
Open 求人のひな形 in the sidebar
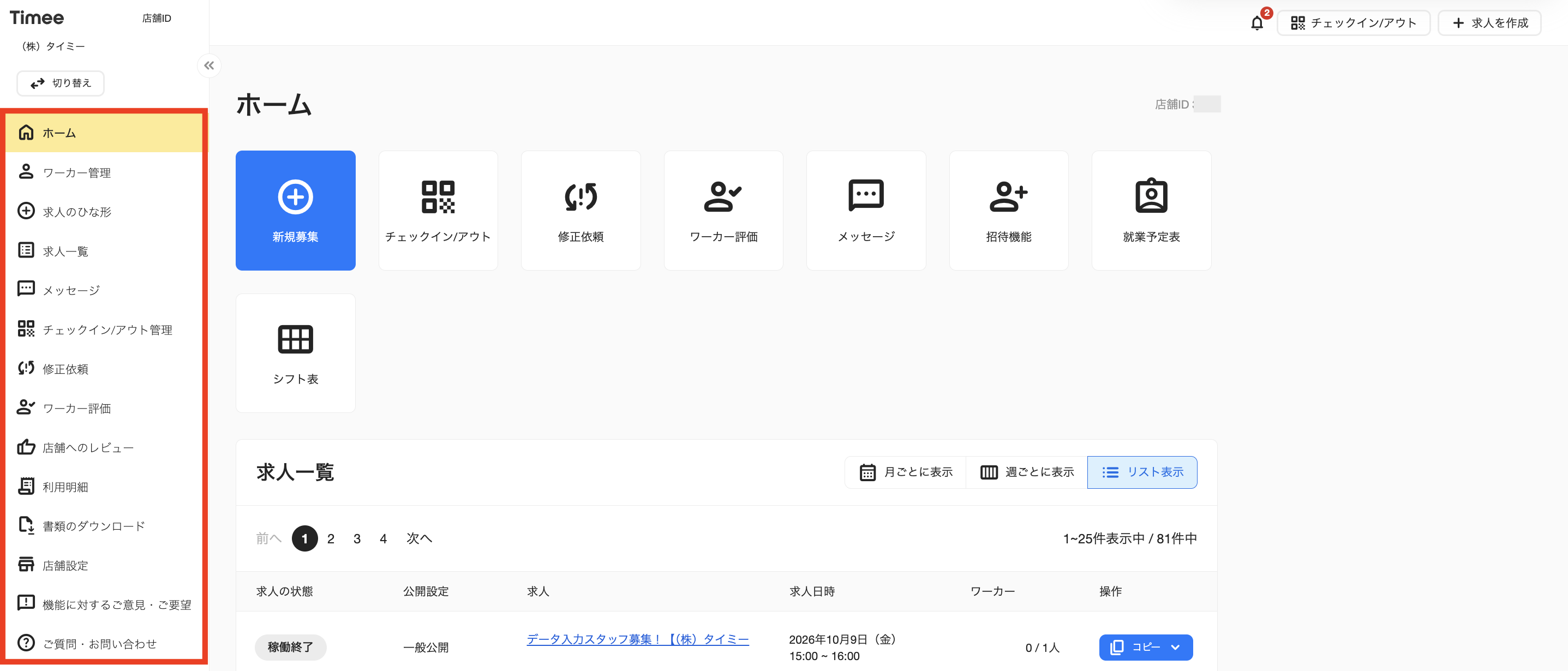(104, 211)
